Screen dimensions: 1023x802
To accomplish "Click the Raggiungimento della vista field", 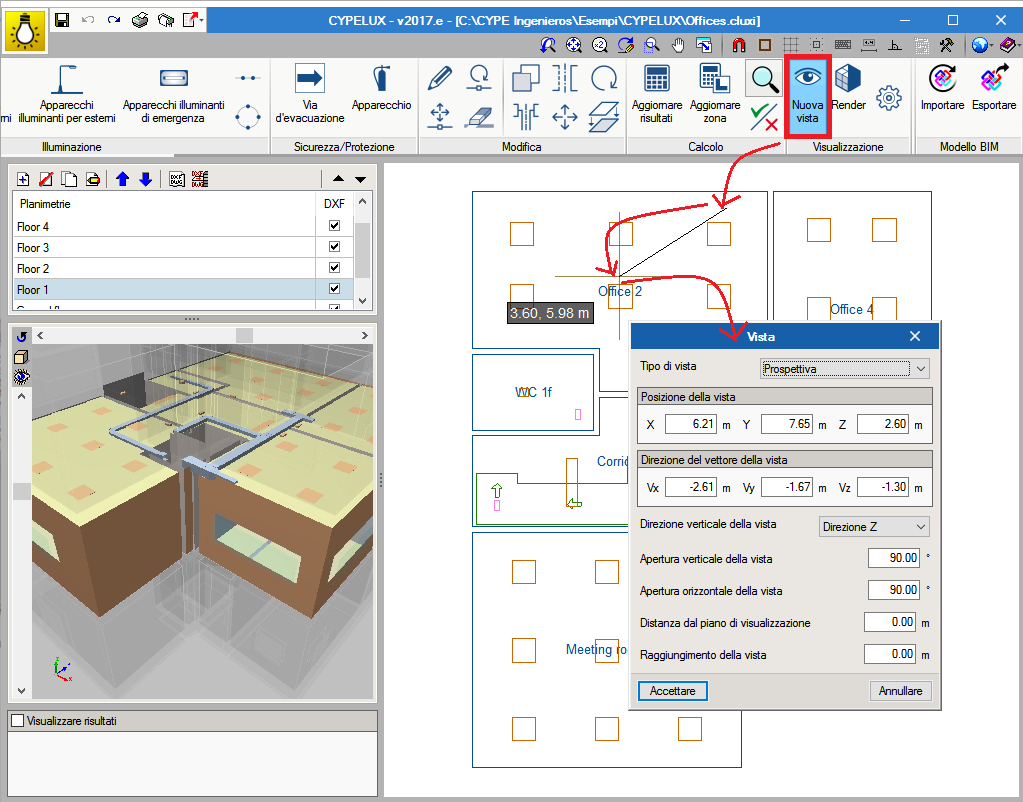I will pos(890,654).
